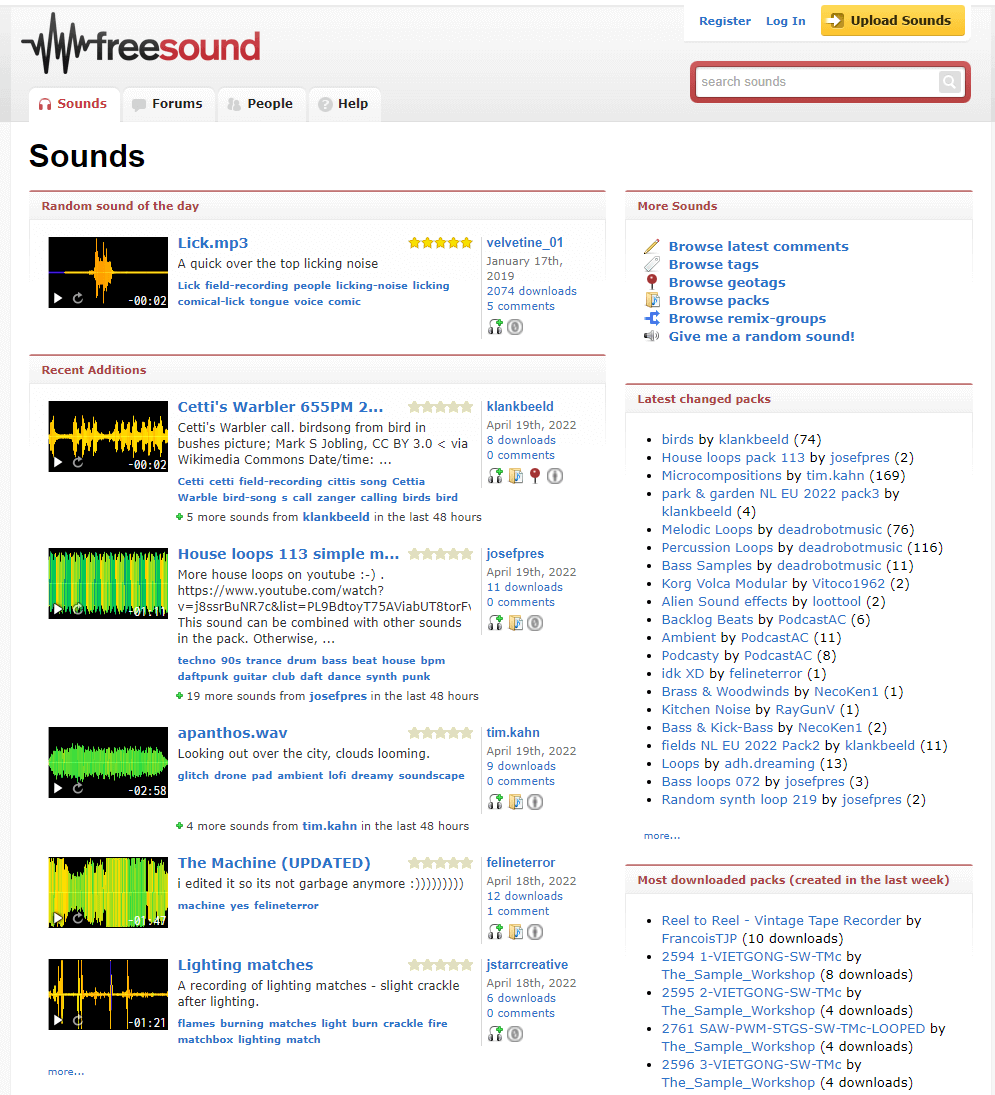Toggle loop on Lighting matches player
The height and width of the screenshot is (1095, 995).
tap(78, 1021)
